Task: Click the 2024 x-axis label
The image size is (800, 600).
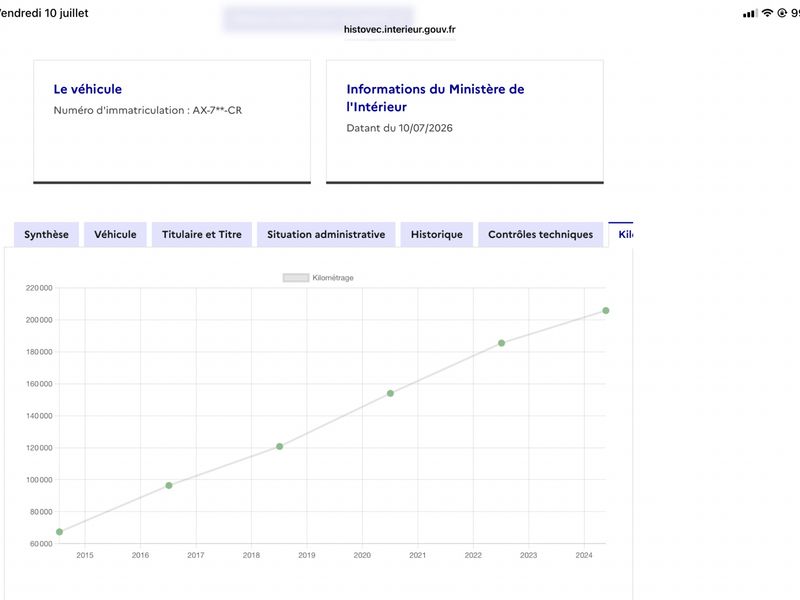Action: click(x=584, y=555)
